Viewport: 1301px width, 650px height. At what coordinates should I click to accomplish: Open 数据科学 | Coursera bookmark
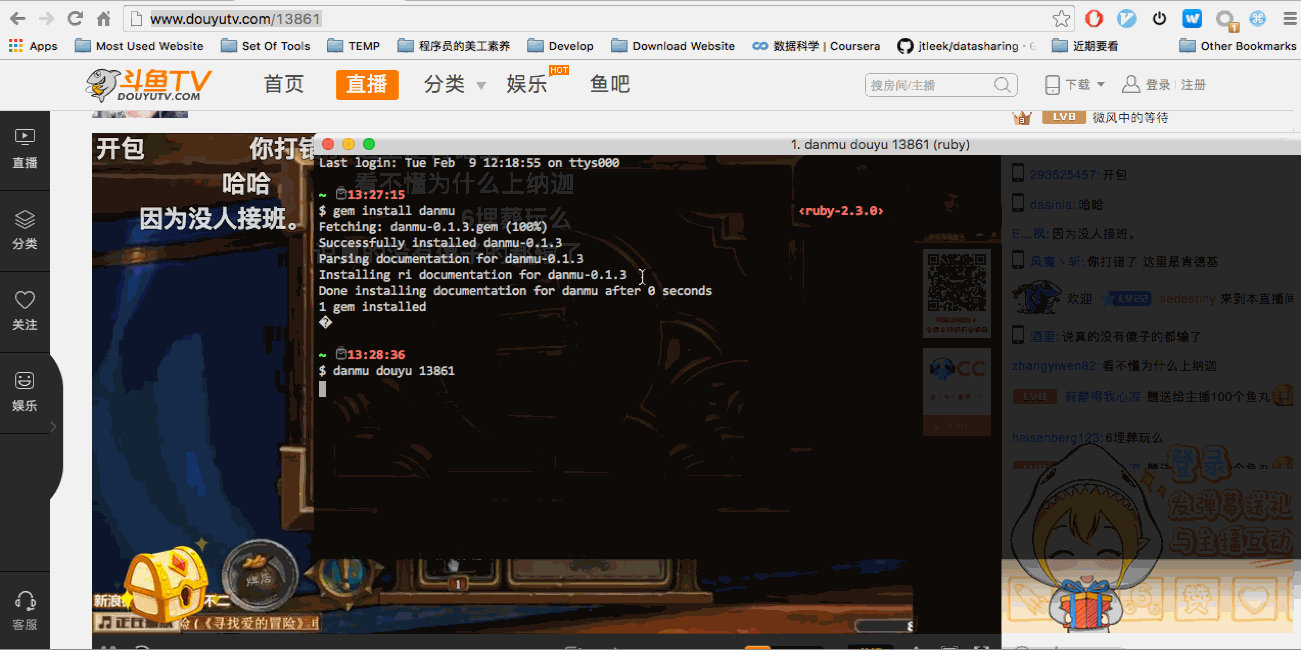pos(817,46)
